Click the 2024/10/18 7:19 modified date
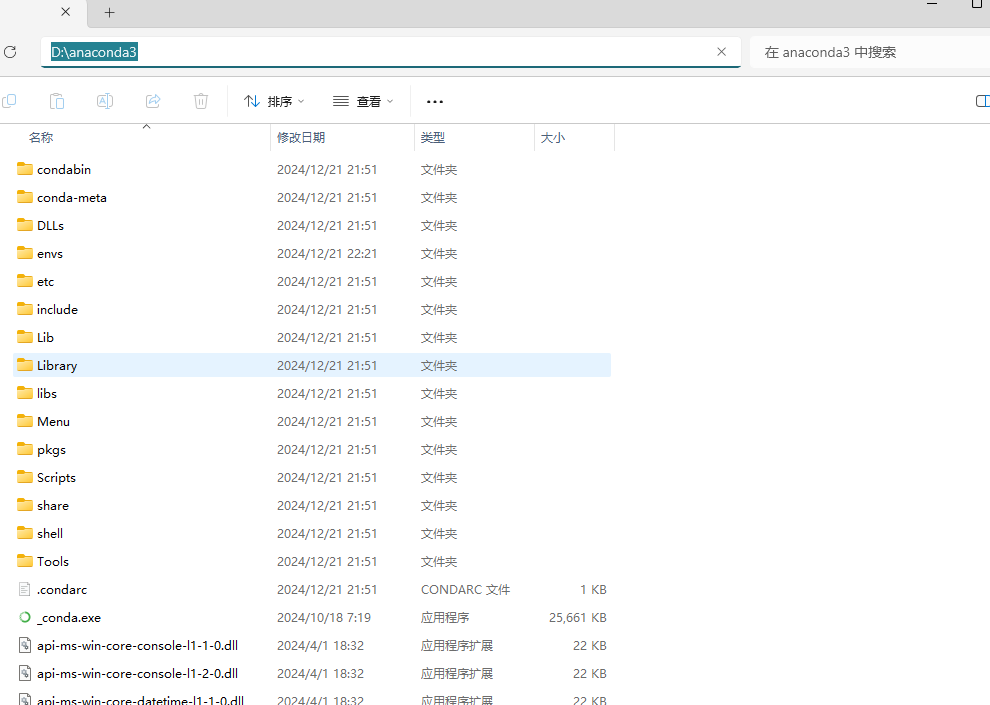The image size is (990, 705). coord(324,618)
